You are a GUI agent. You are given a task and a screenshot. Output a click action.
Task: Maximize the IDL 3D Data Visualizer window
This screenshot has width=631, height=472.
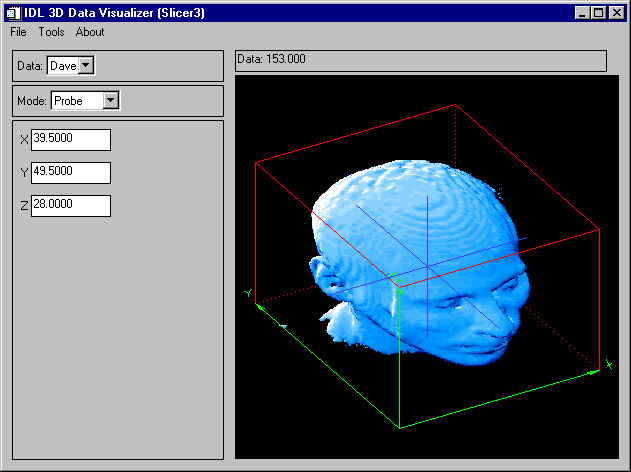click(599, 13)
